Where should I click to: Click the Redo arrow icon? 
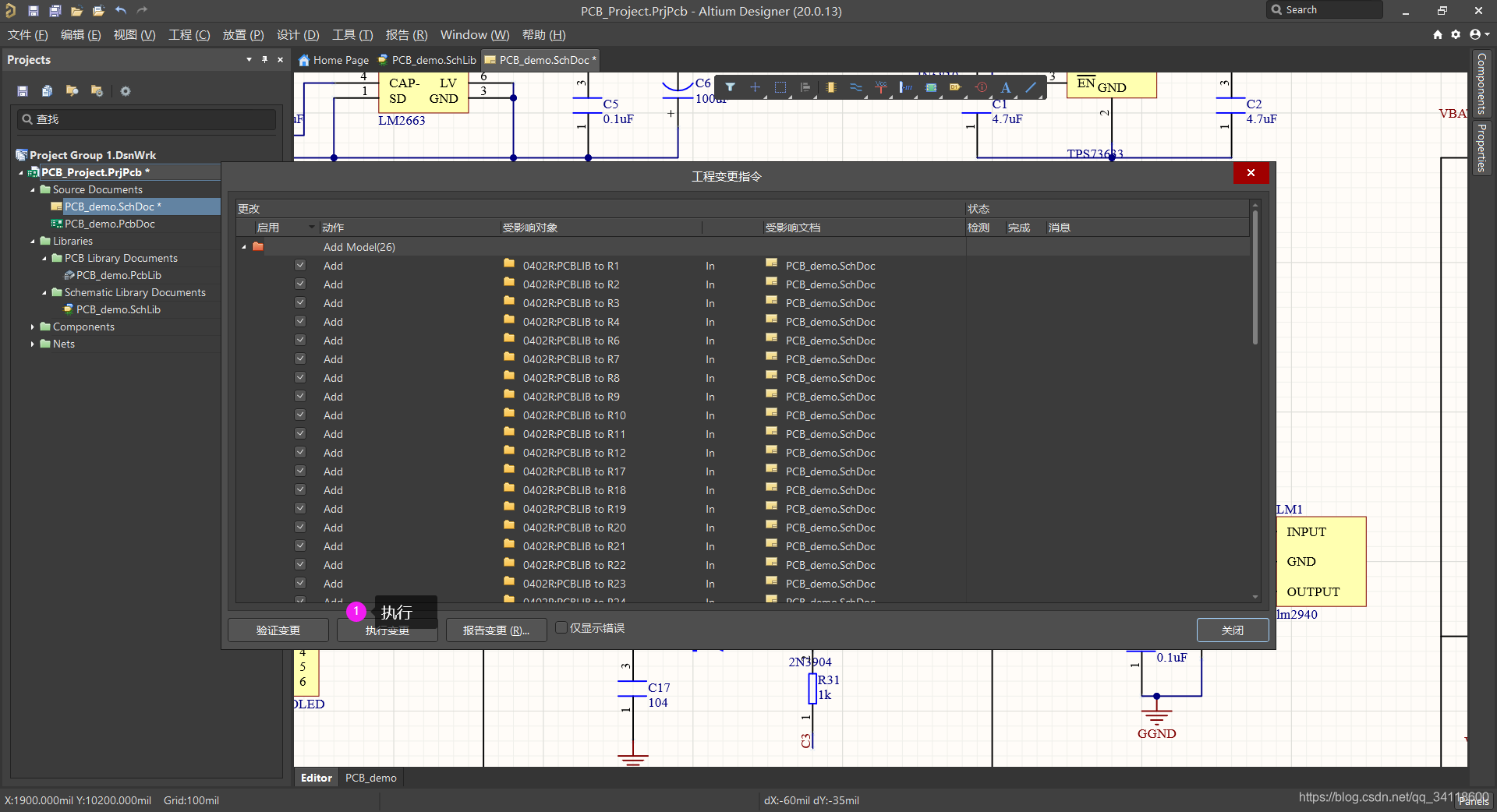(x=142, y=11)
